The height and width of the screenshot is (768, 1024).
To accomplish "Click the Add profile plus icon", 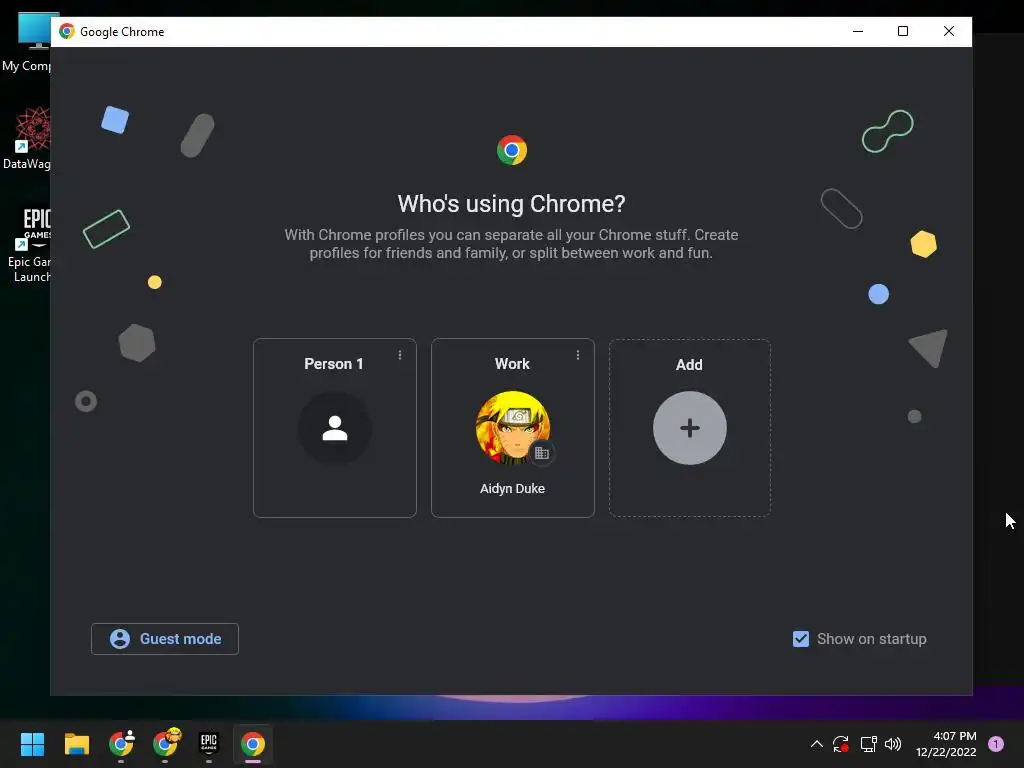I will pyautogui.click(x=690, y=428).
